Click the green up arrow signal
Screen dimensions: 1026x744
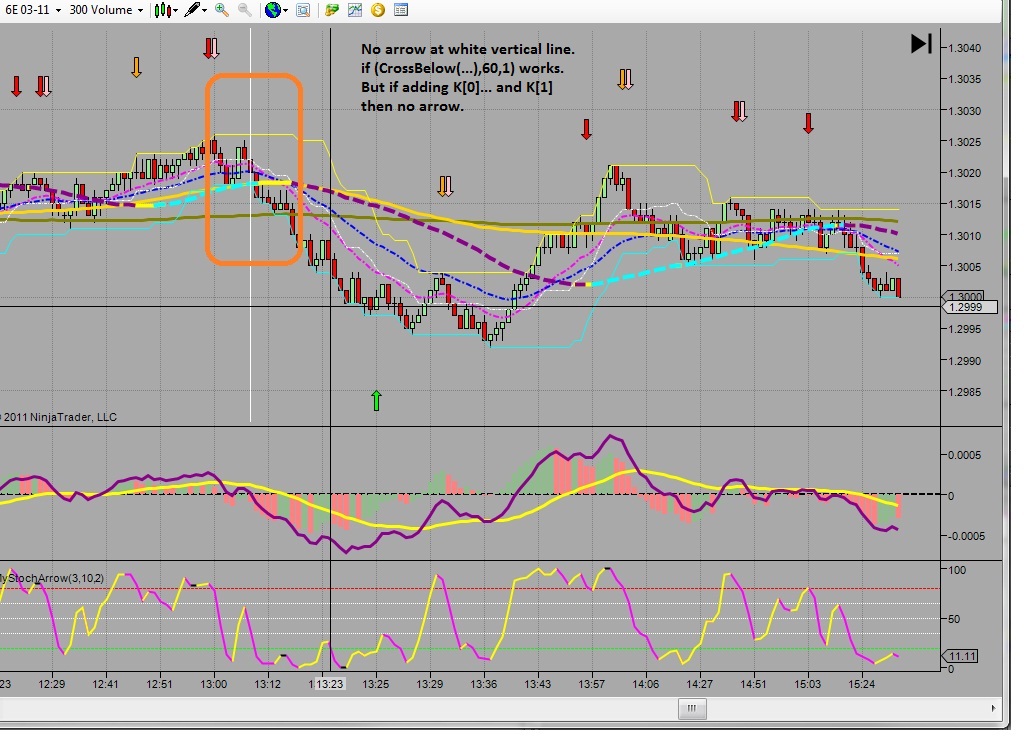point(376,400)
